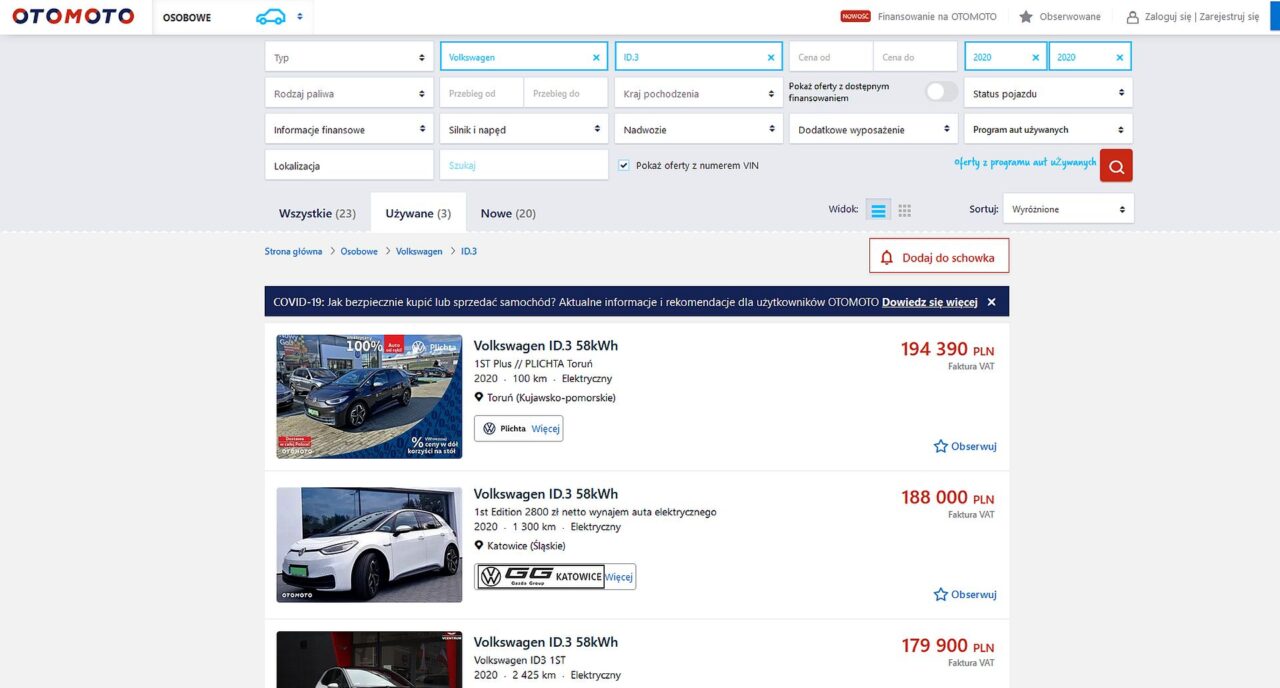Clear the ID.3 model filter
Viewport: 1280px width, 688px height.
(770, 58)
